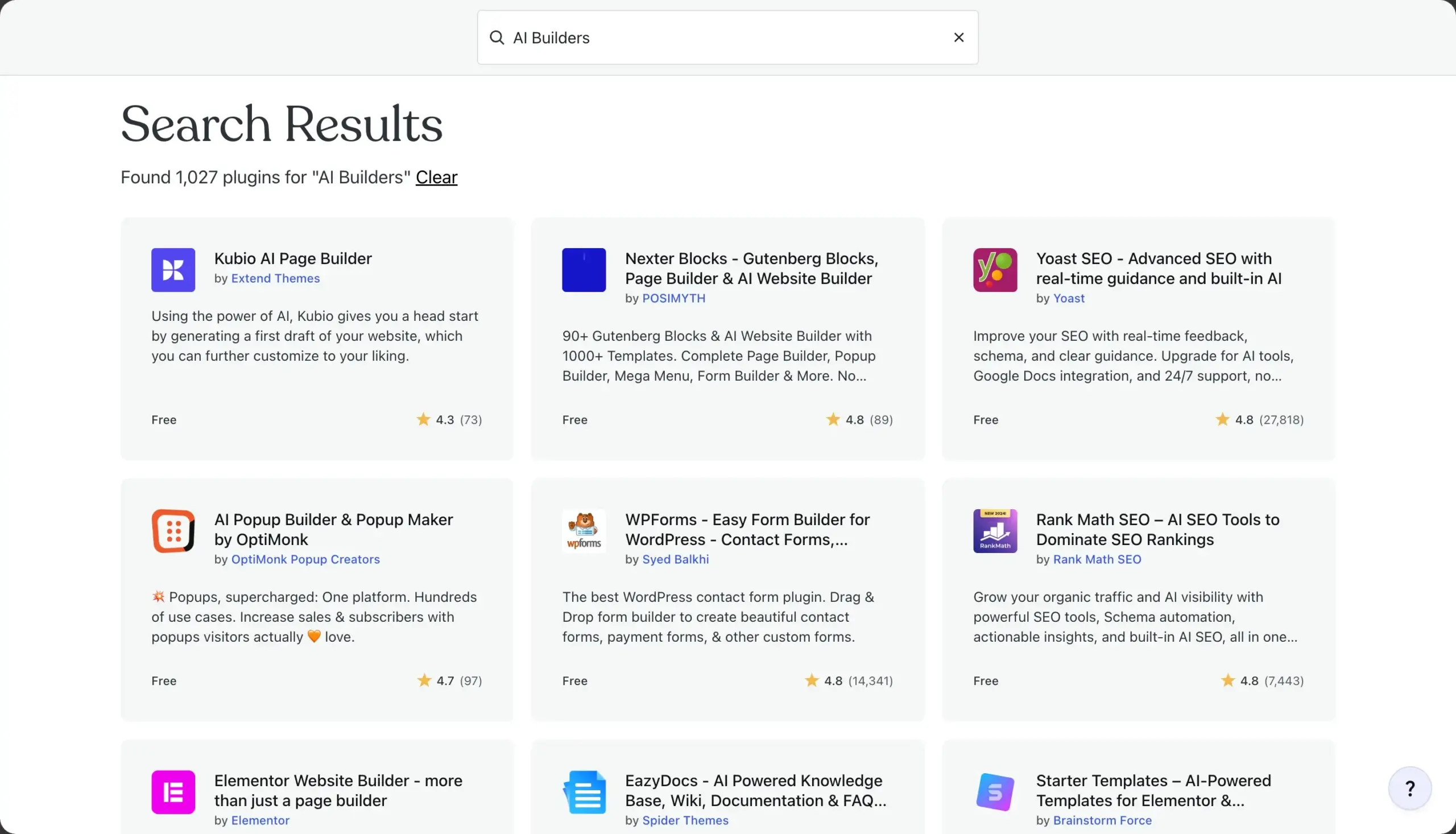Open the Yoast author link

click(1068, 299)
